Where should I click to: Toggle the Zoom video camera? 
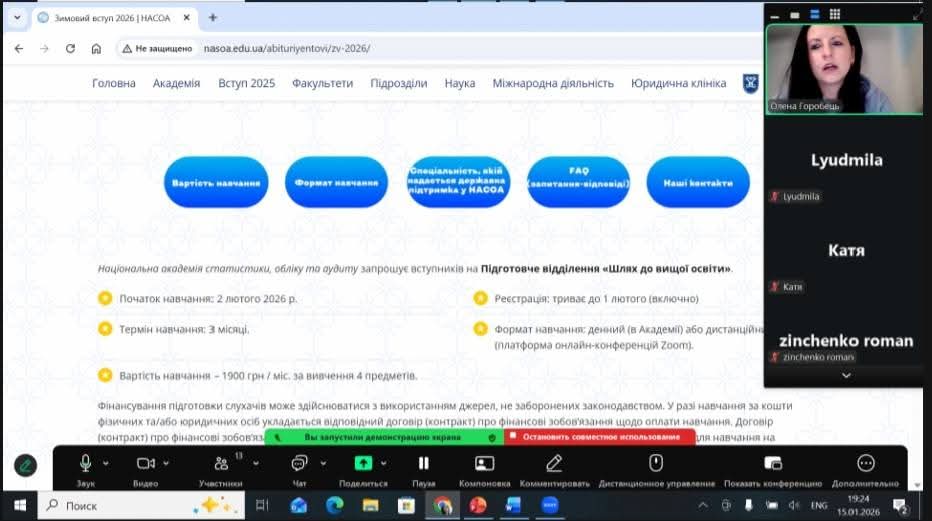point(146,463)
